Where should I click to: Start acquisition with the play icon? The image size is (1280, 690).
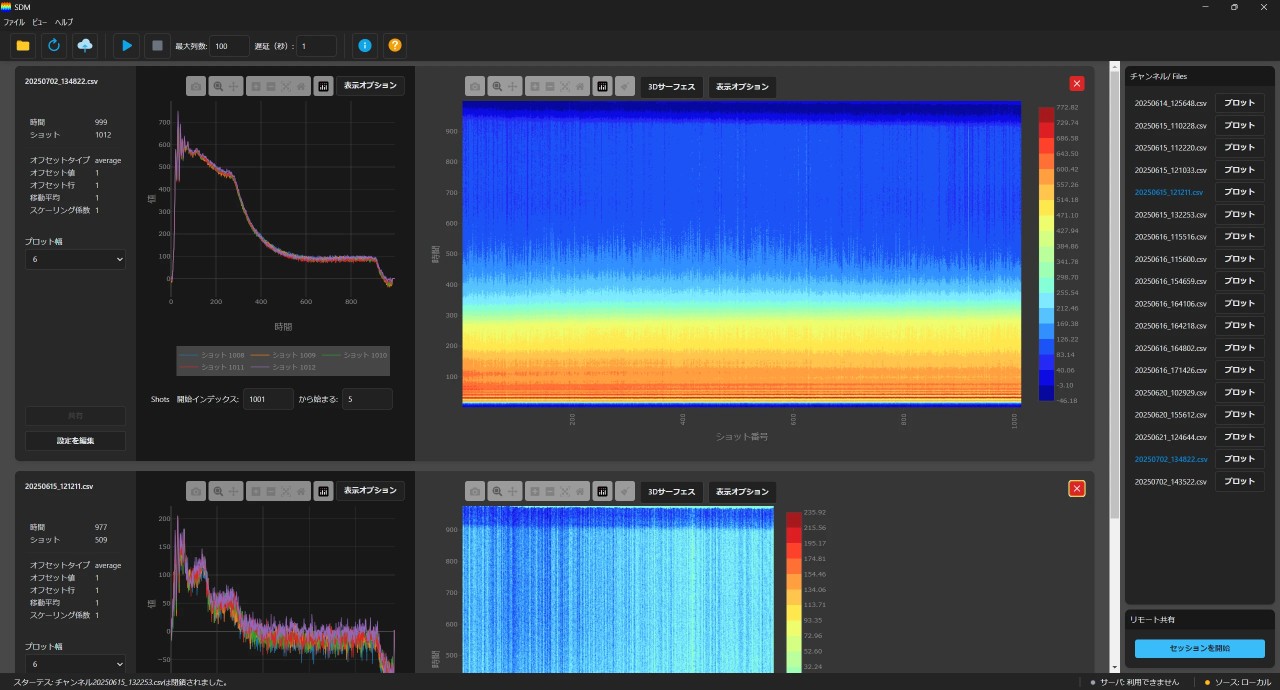point(126,45)
